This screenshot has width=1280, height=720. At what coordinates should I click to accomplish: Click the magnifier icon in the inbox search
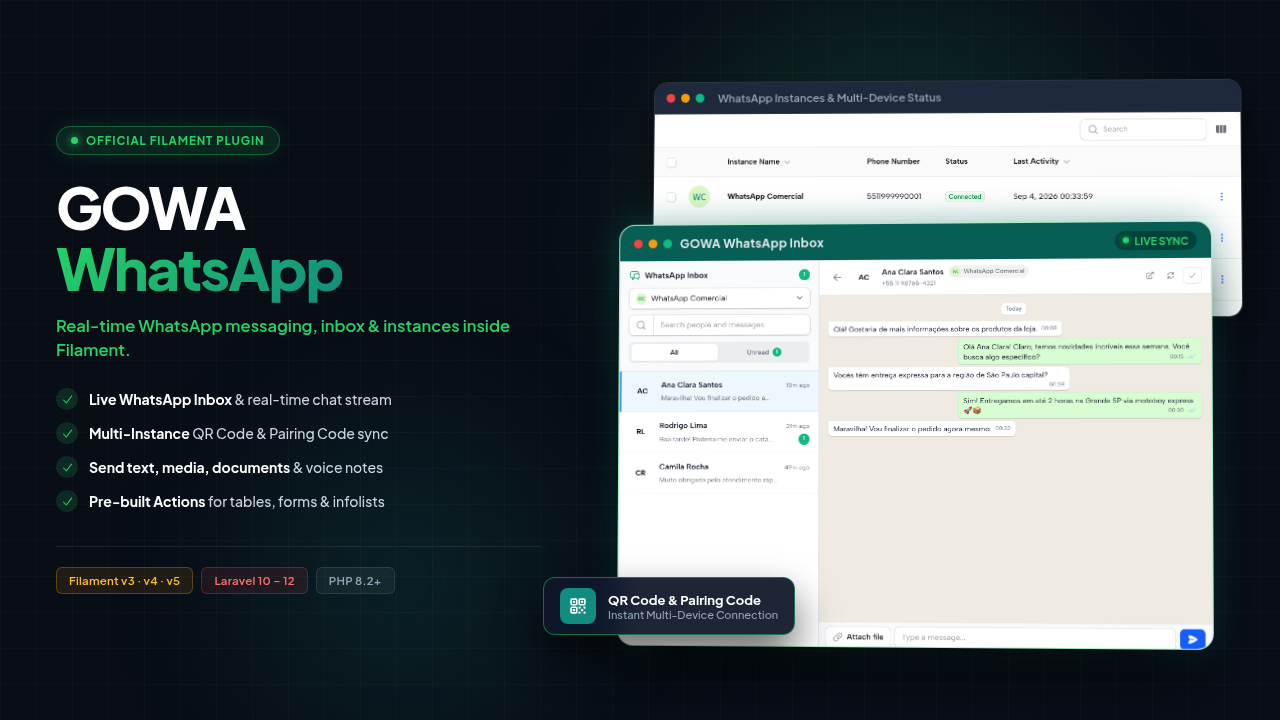coord(641,325)
